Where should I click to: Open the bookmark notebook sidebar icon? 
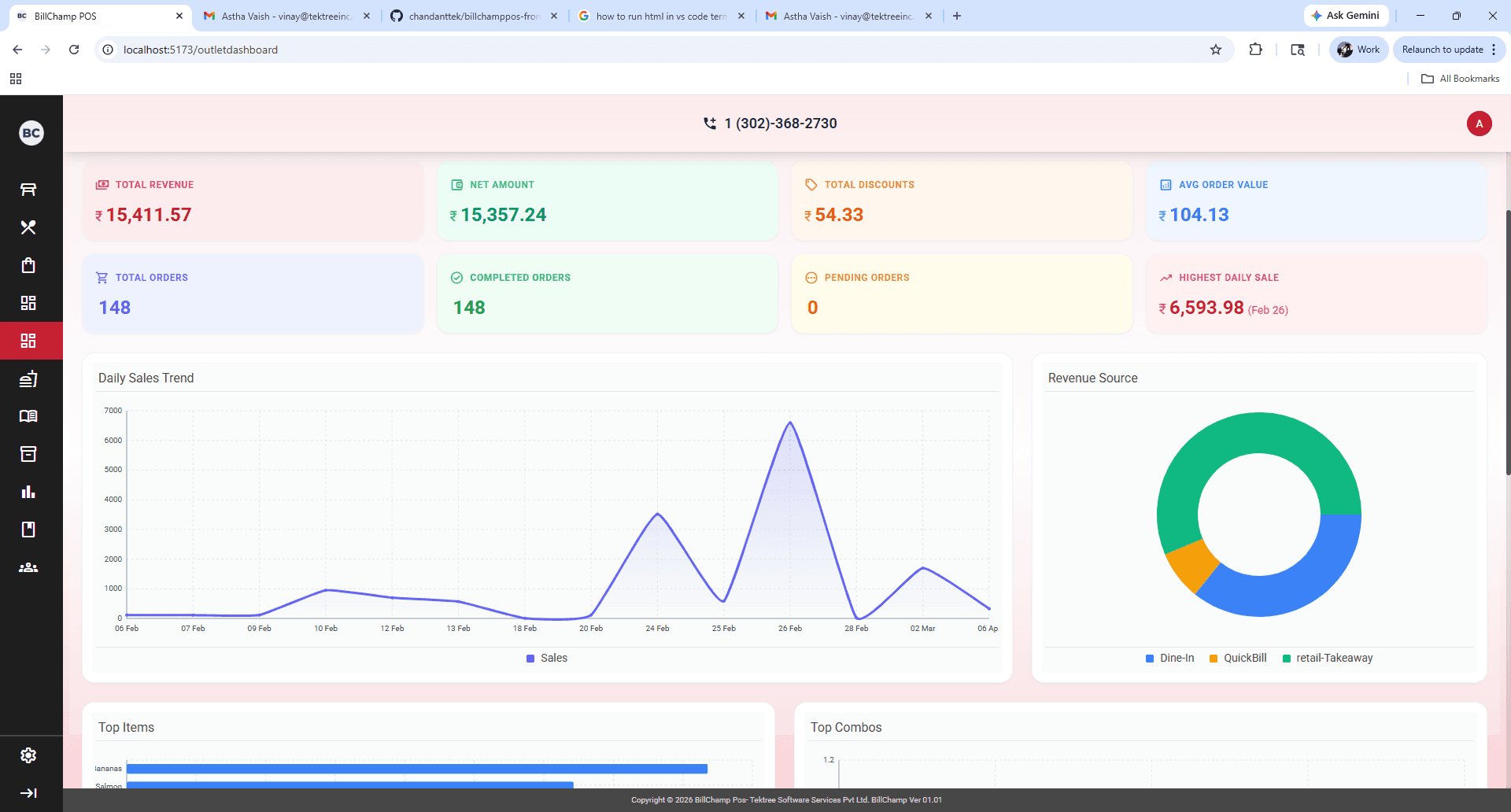[x=28, y=530]
